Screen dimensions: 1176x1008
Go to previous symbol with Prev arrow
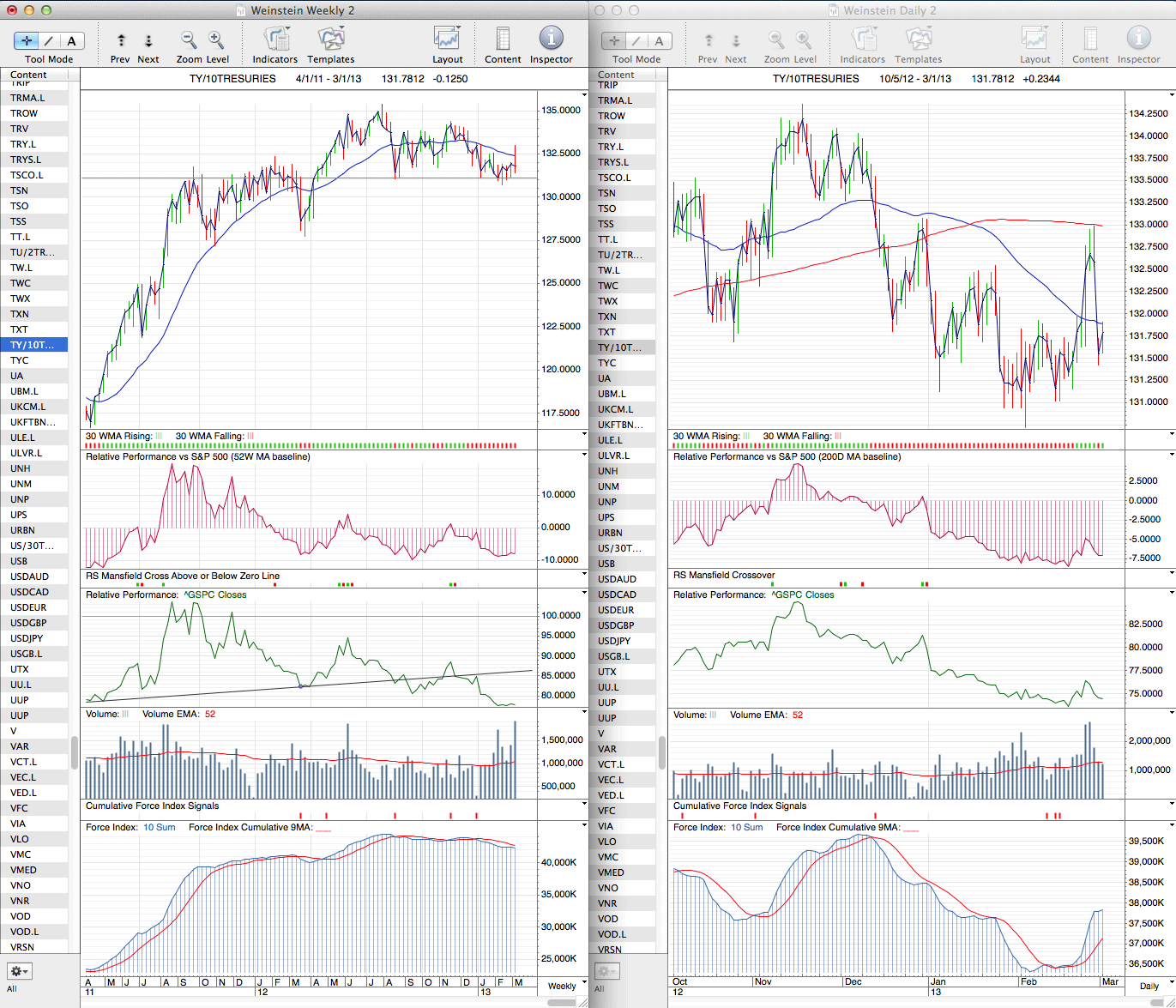point(121,40)
